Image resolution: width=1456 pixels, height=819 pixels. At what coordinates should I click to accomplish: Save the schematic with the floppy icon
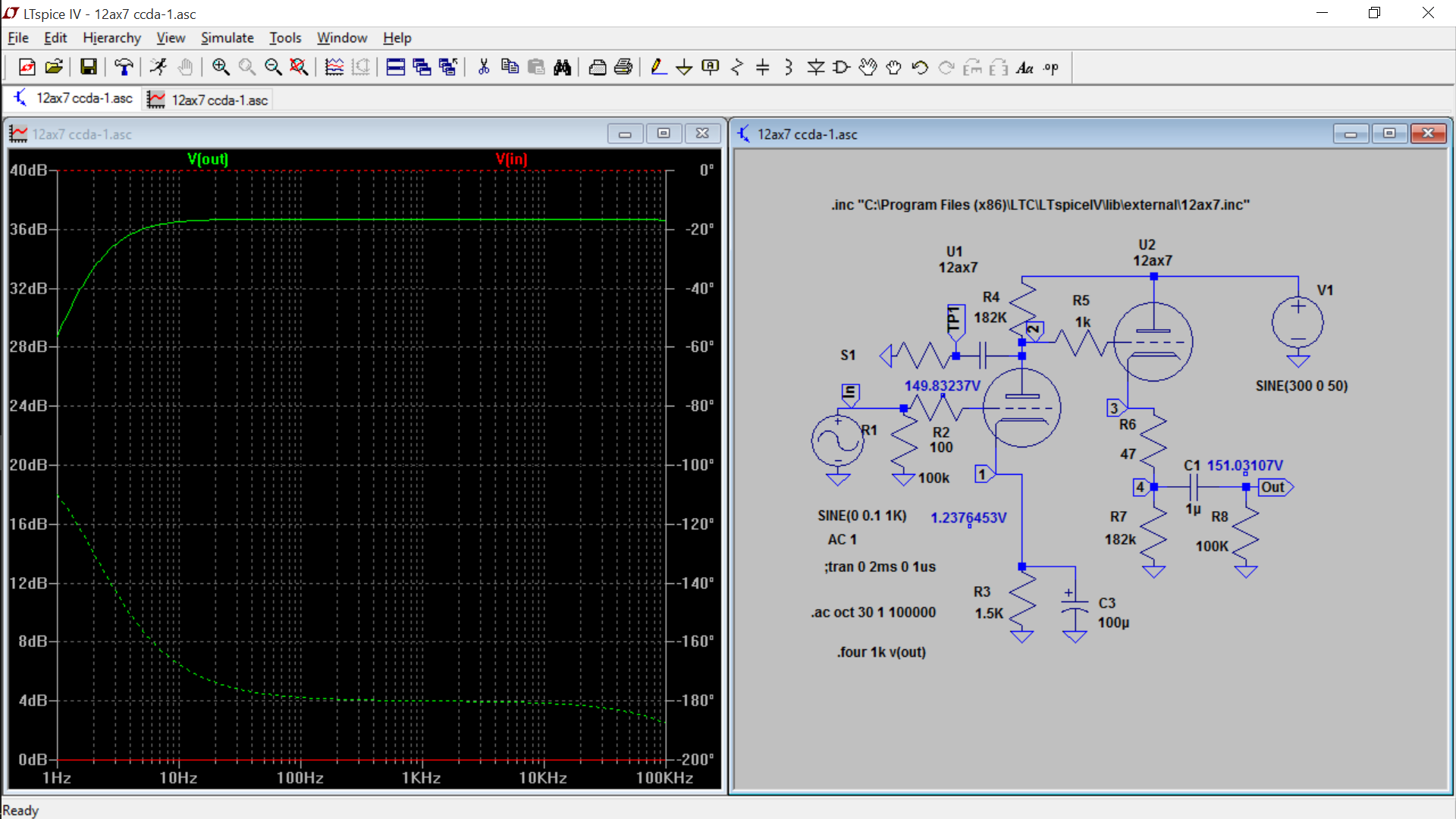(x=89, y=67)
